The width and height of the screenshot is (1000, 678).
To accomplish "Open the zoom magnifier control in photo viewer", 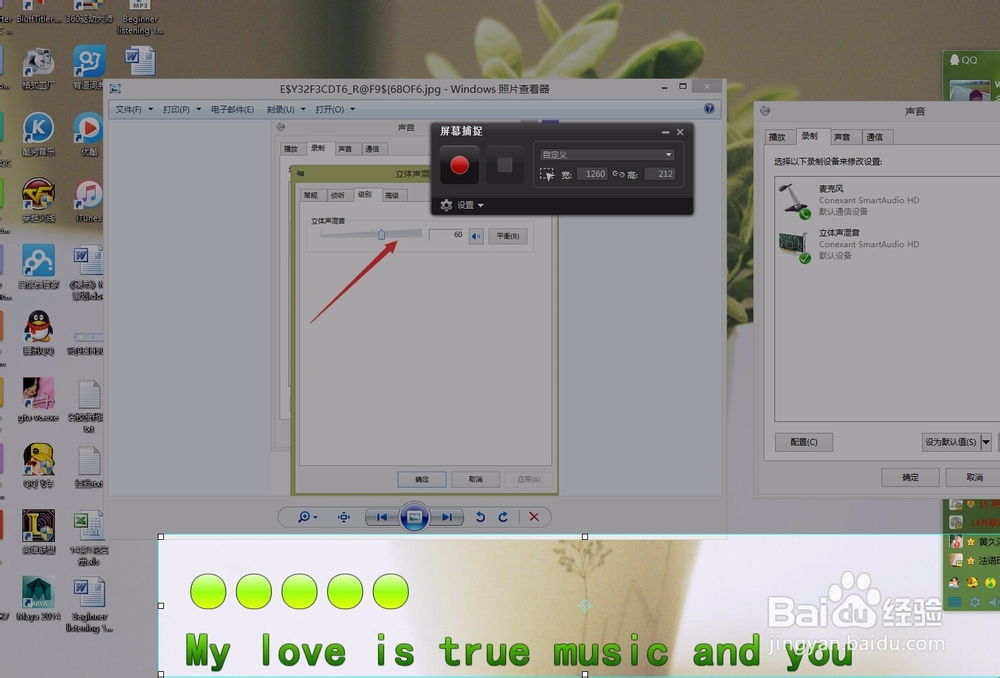I will [x=307, y=517].
